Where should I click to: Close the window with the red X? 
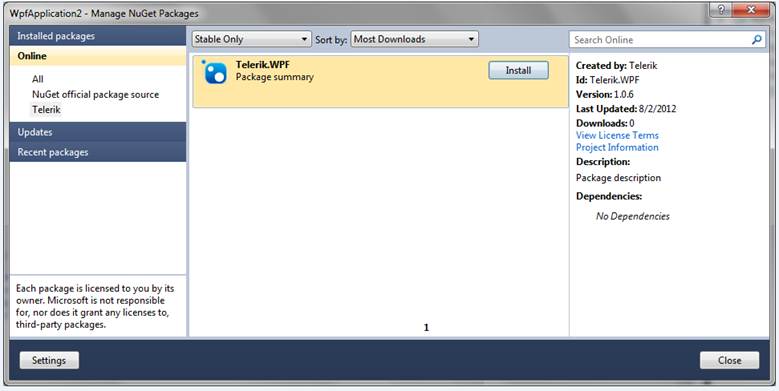(x=751, y=10)
